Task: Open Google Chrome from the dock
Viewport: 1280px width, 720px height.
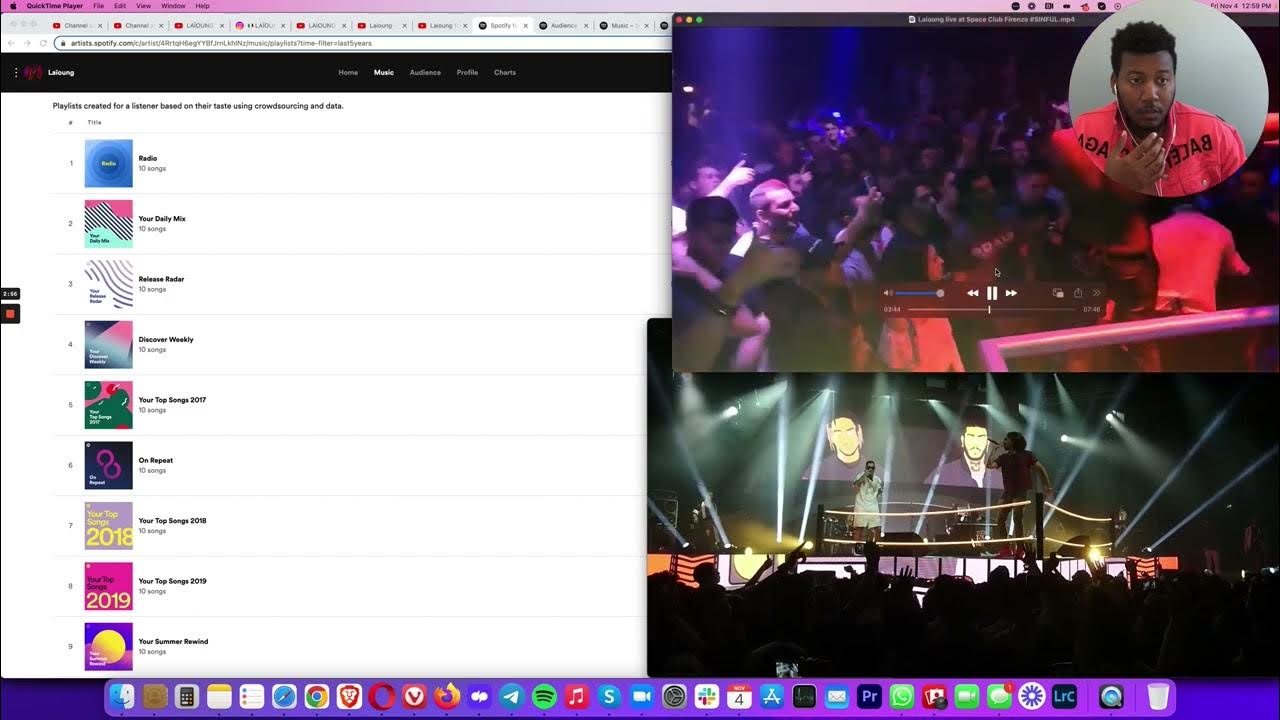Action: (316, 696)
